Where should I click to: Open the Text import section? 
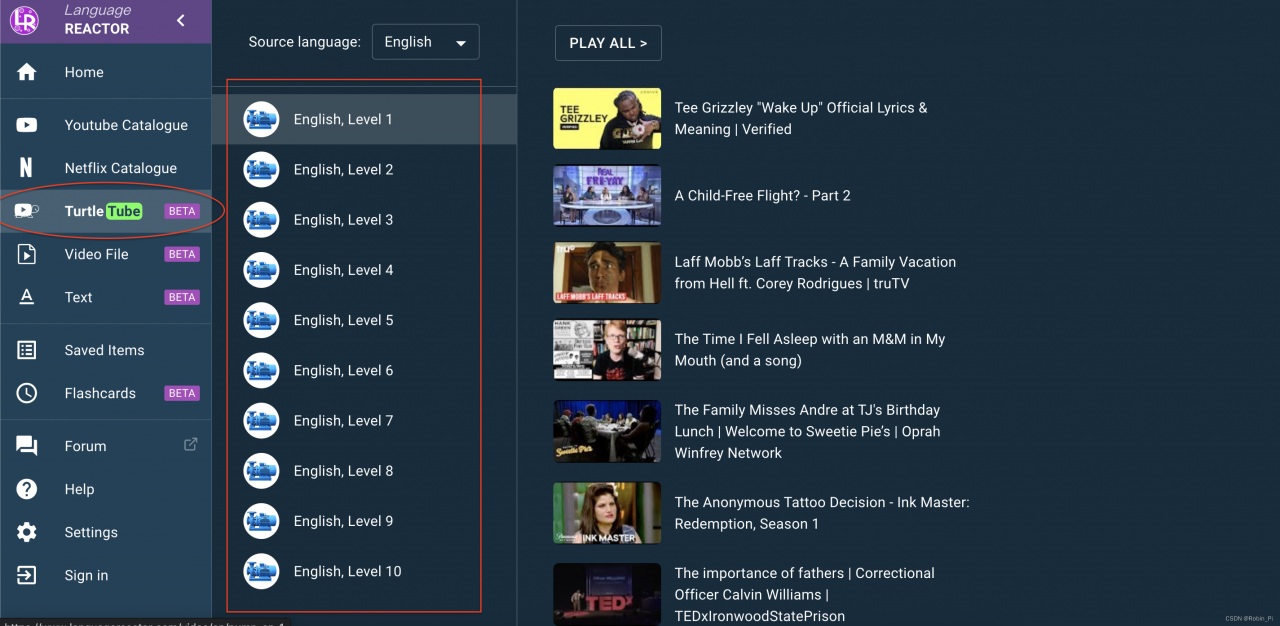point(78,297)
